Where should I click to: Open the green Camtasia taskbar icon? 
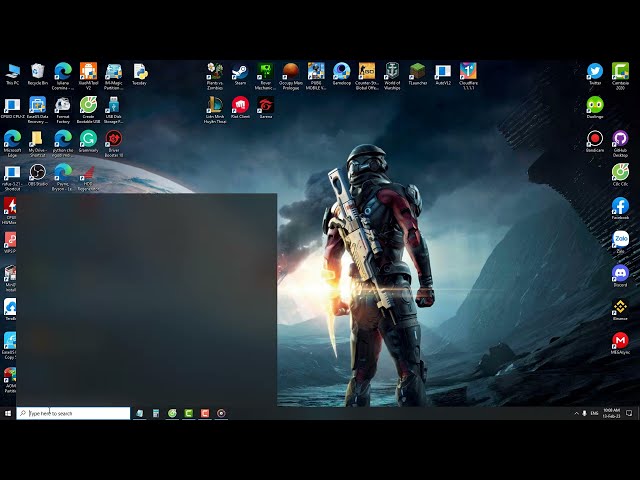click(189, 413)
